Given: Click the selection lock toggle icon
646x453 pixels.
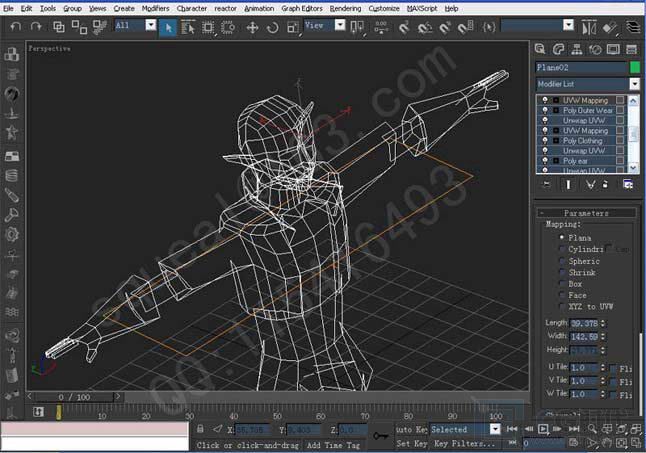Looking at the screenshot, I should tap(200, 429).
